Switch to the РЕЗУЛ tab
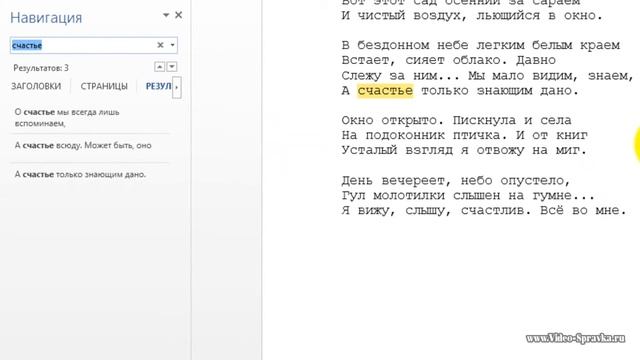Viewport: 640px width, 360px height. coord(158,86)
